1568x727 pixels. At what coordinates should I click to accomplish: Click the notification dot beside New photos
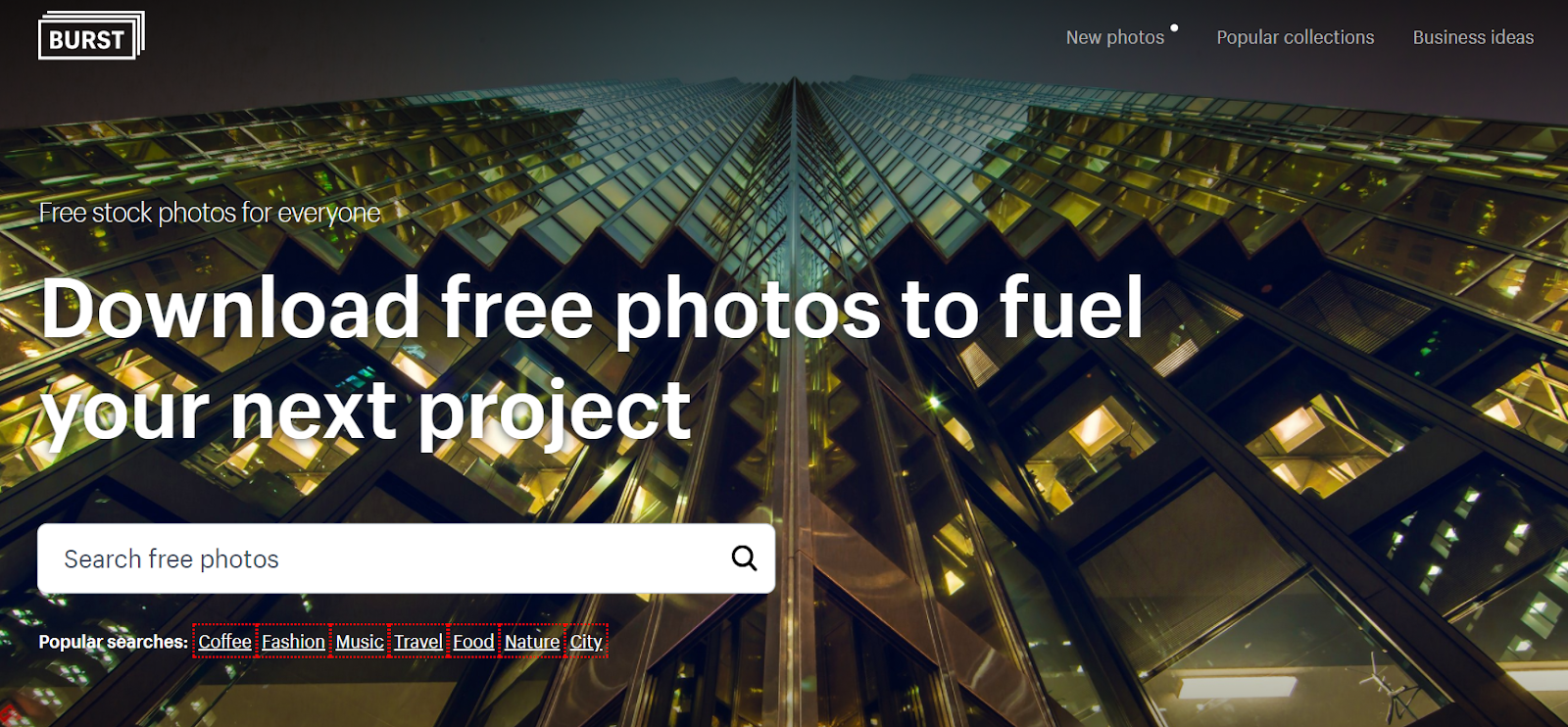click(1174, 27)
